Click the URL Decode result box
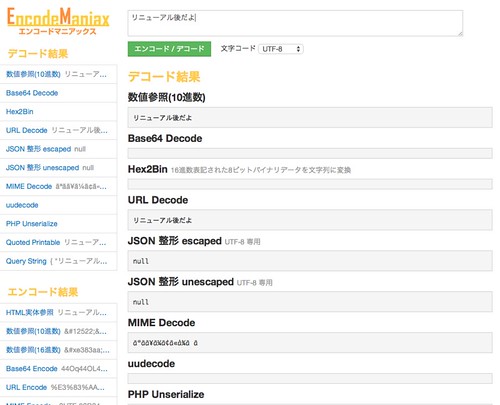 click(x=310, y=220)
